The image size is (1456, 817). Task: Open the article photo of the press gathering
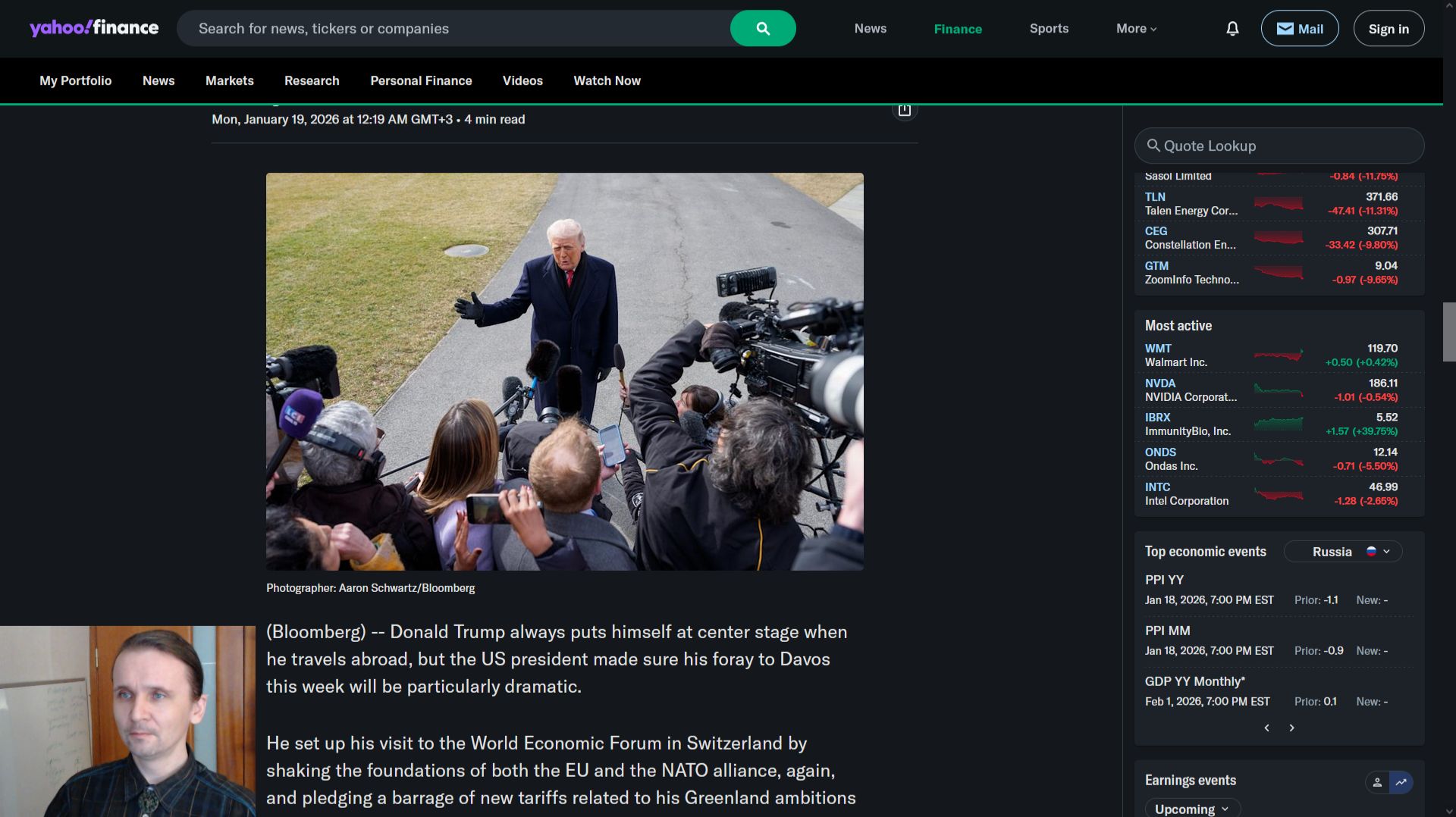point(564,371)
